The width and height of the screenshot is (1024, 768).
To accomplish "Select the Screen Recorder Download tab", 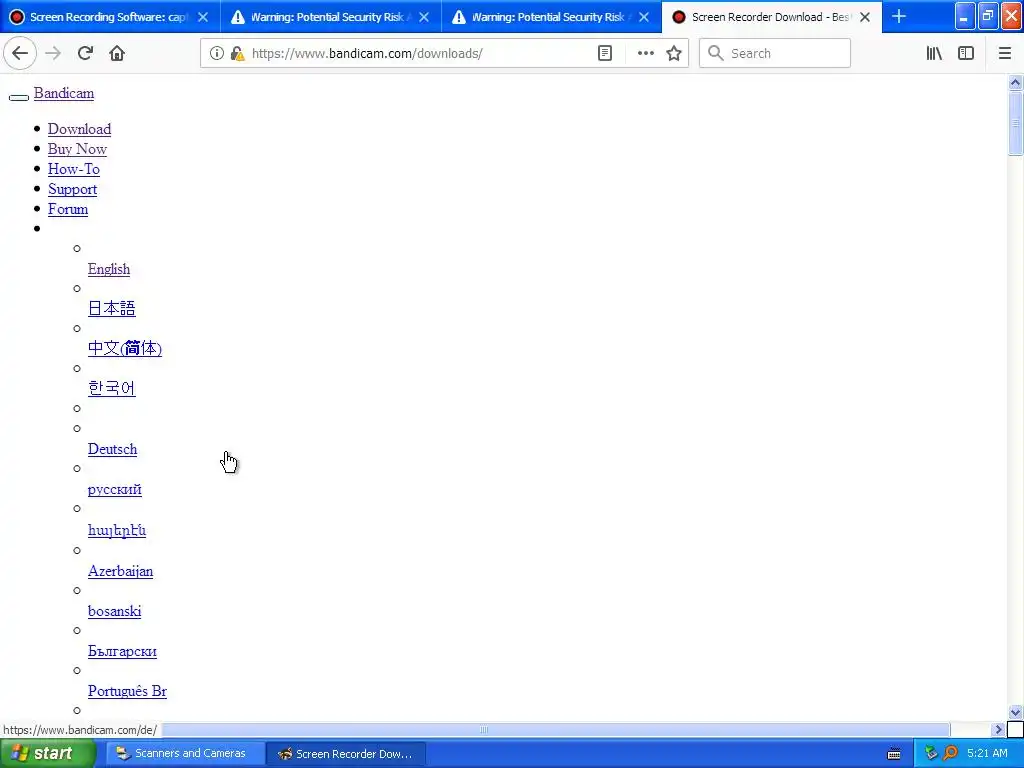I will (771, 17).
